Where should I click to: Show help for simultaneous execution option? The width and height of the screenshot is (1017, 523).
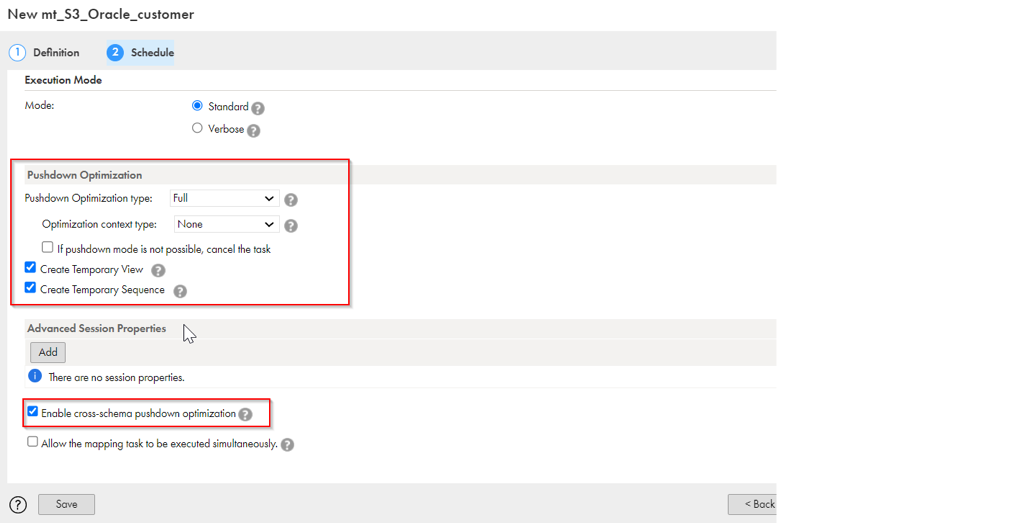click(x=287, y=445)
